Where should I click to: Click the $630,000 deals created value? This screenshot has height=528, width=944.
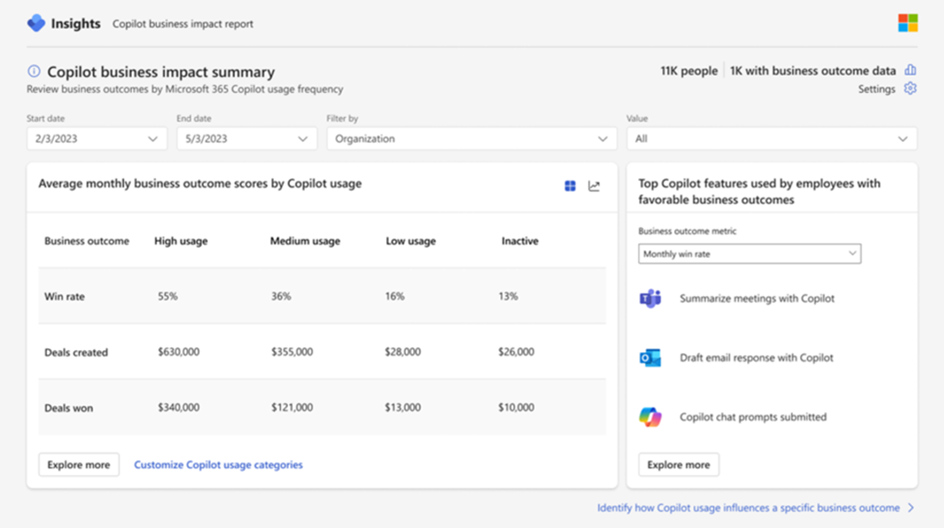tap(178, 352)
